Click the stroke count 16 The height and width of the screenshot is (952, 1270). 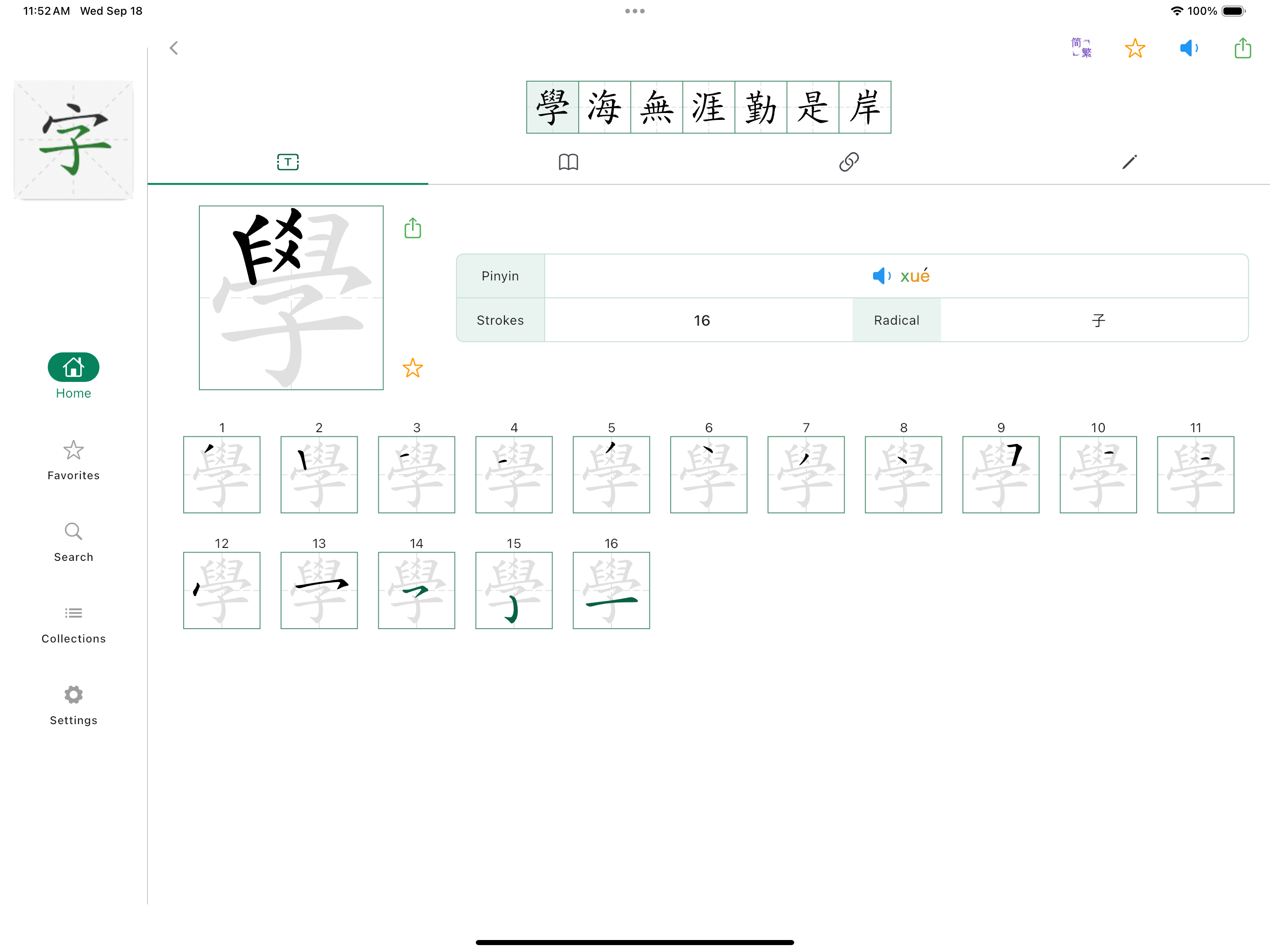point(701,320)
